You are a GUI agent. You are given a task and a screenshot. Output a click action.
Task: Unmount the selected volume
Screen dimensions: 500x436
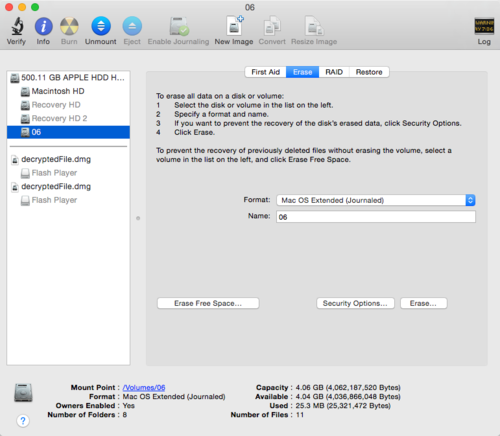(x=101, y=26)
